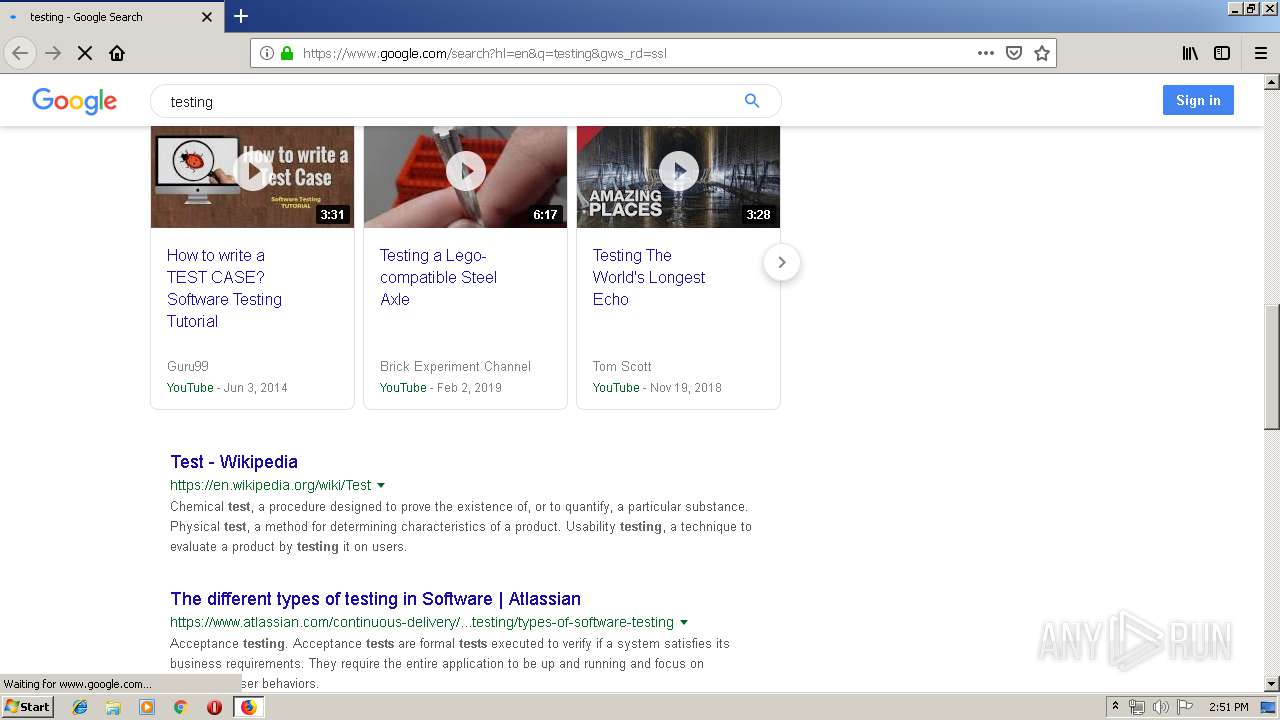Click the en.wikipedia.org/wiki/Test URL text
This screenshot has width=1280, height=720.
(x=270, y=485)
